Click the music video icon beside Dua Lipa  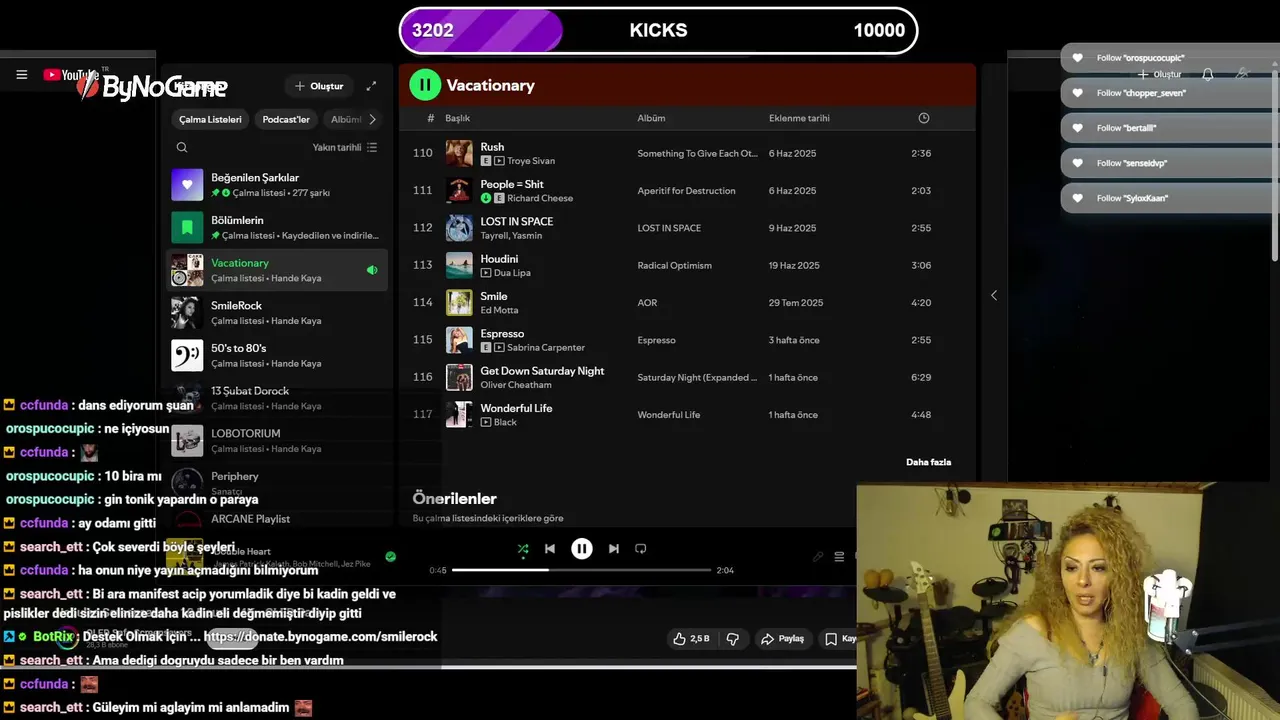(x=486, y=273)
